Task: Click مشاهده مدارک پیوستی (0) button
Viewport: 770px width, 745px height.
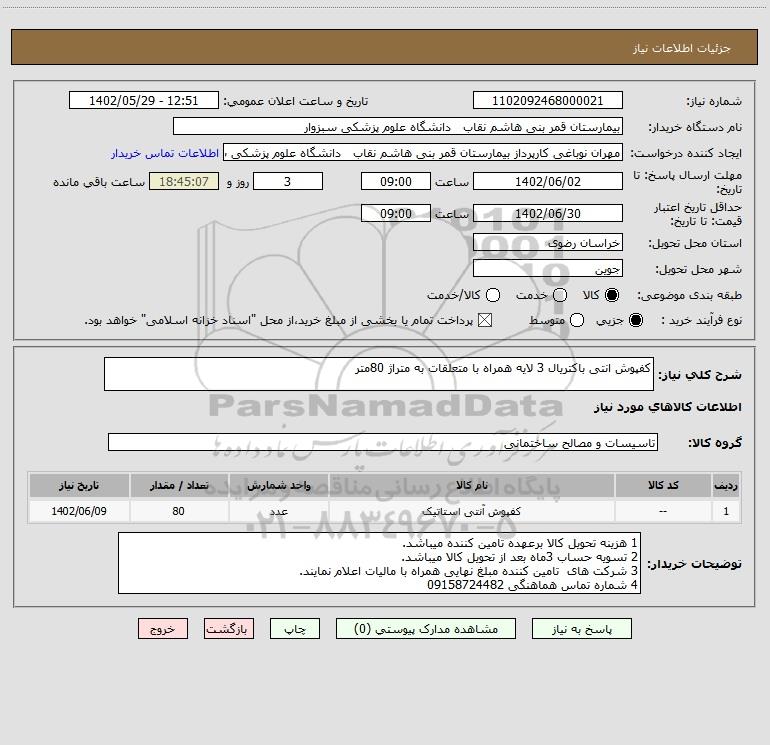Action: click(426, 629)
